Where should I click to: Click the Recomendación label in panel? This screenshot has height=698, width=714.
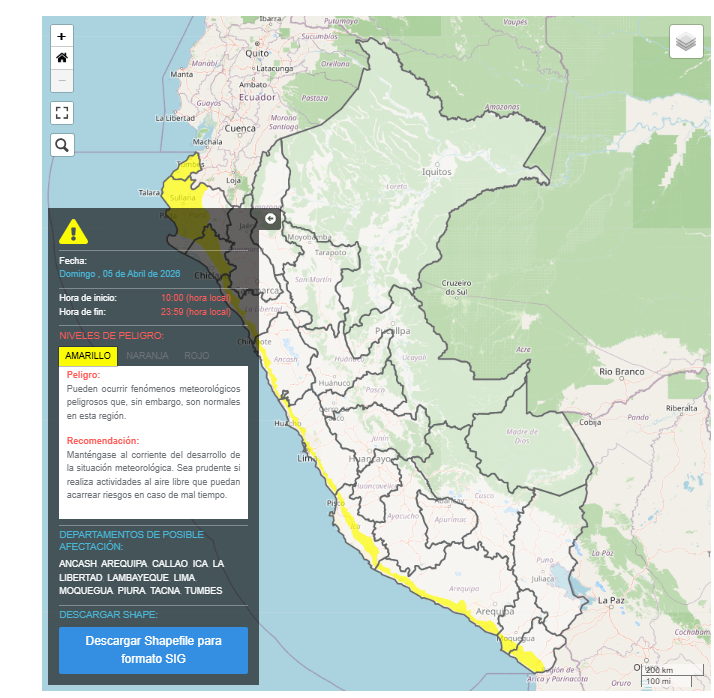103,441
